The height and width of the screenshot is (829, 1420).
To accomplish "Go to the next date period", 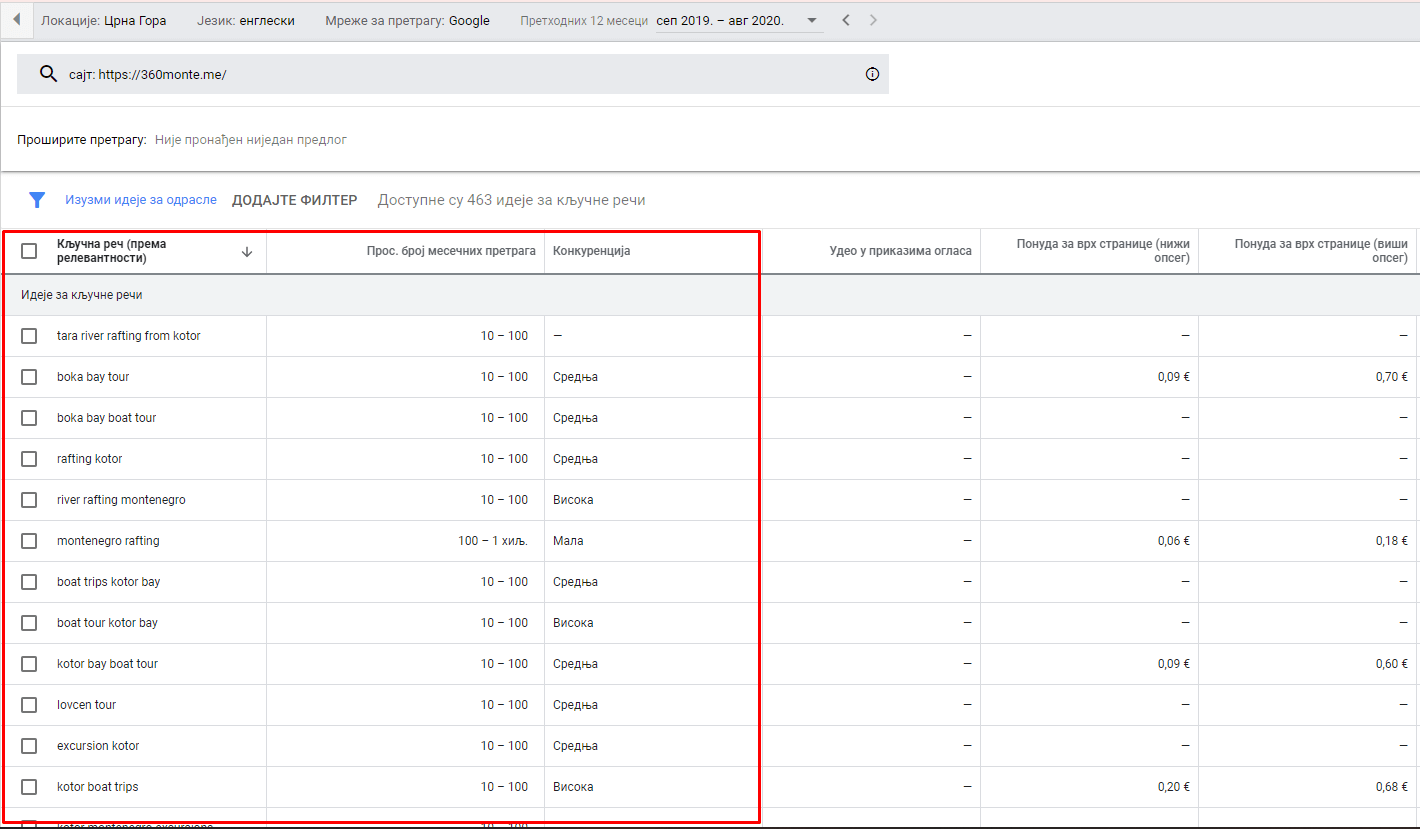I will pyautogui.click(x=874, y=20).
